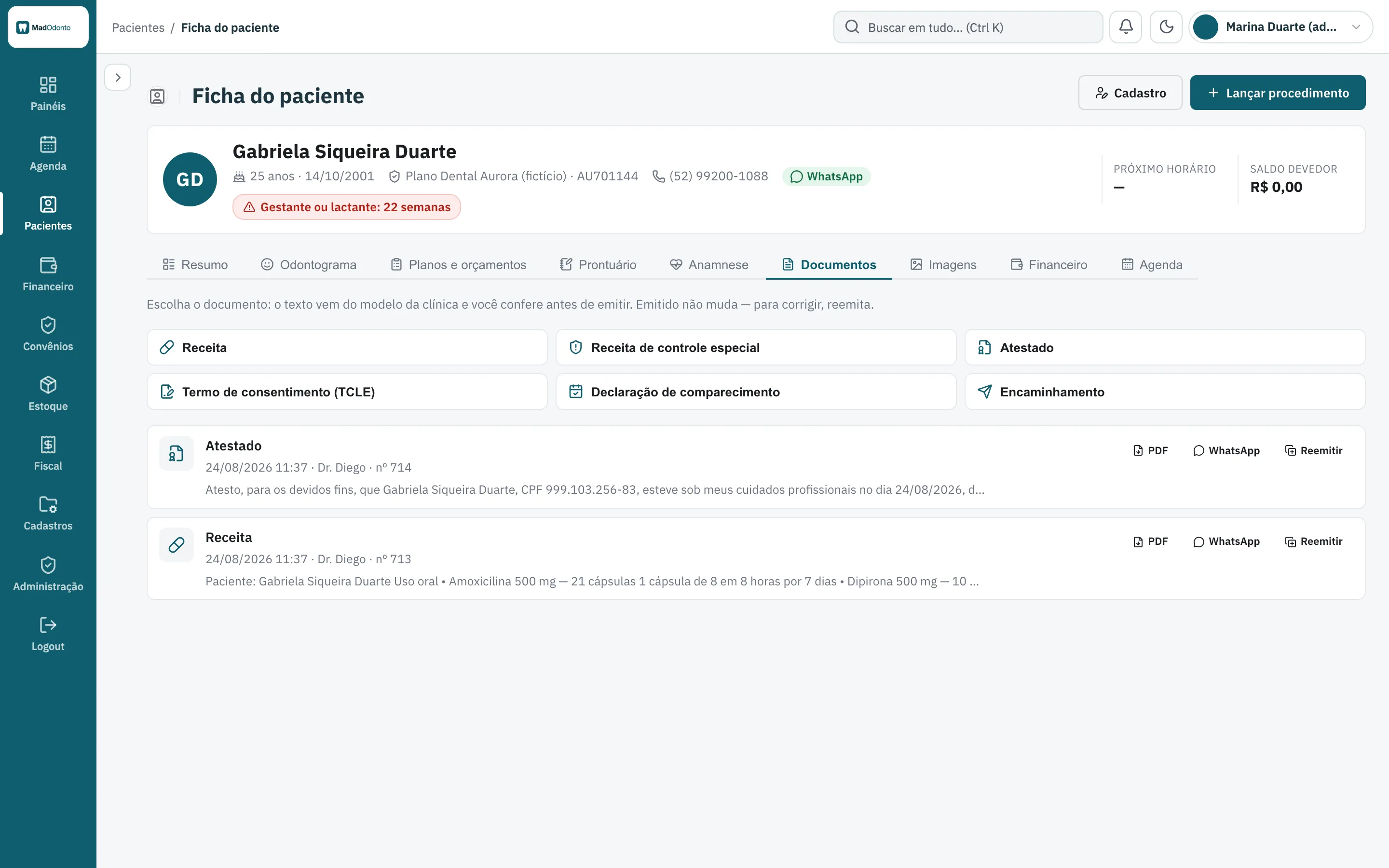Switch to the Resumo tab
Viewport: 1389px width, 868px height.
(x=195, y=265)
